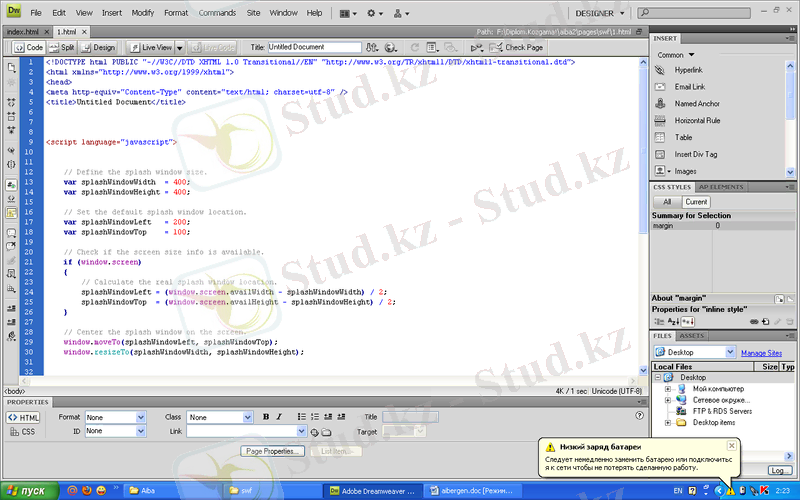The image size is (800, 500).
Task: Click the File Management toolbar icon
Action: point(372,47)
